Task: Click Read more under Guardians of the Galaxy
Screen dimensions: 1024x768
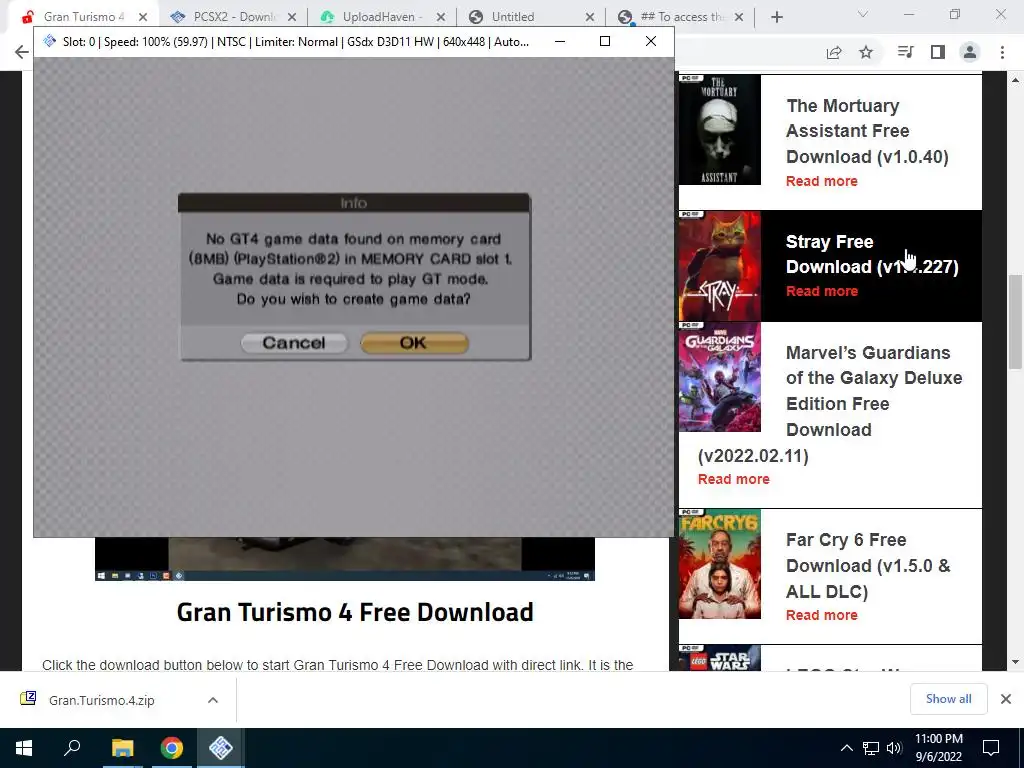Action: point(733,479)
